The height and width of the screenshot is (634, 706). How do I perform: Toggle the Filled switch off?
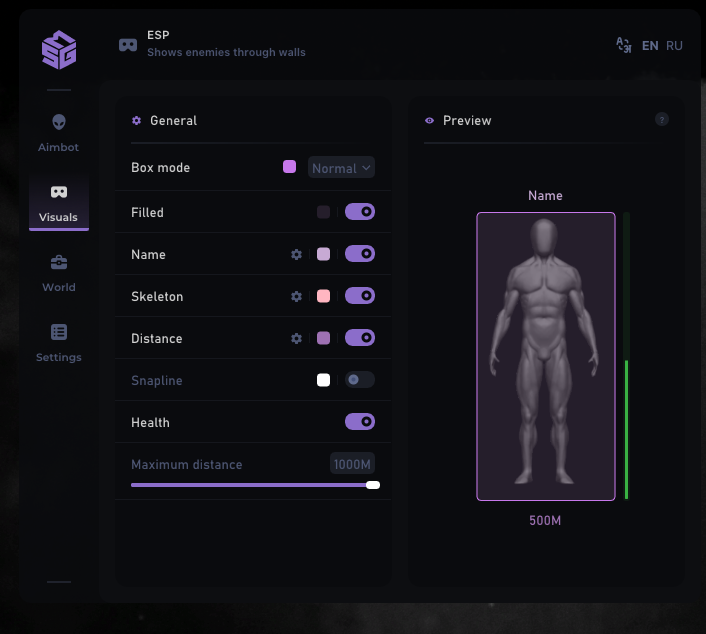coord(360,212)
